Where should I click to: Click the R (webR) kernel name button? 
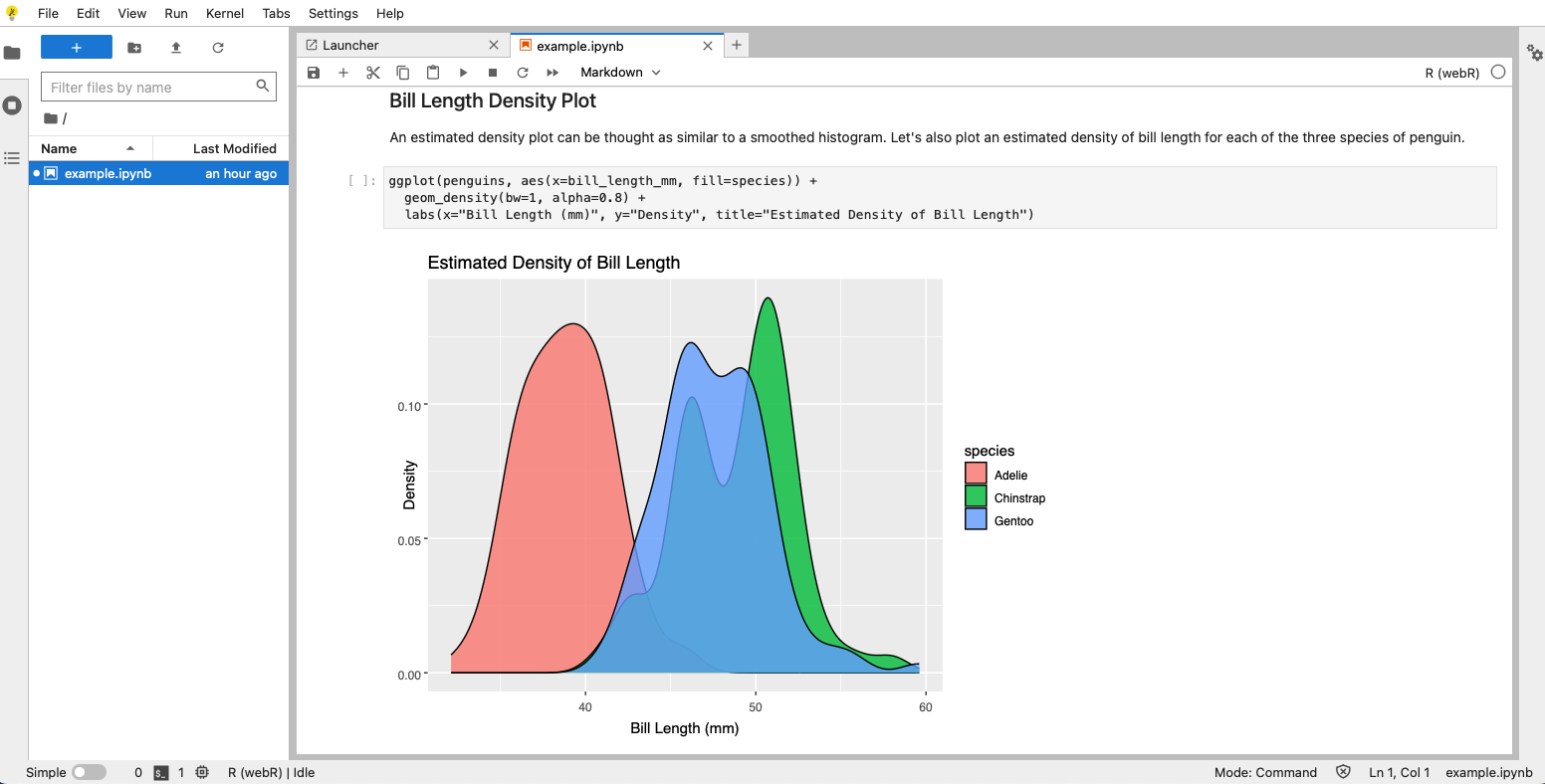click(1451, 73)
